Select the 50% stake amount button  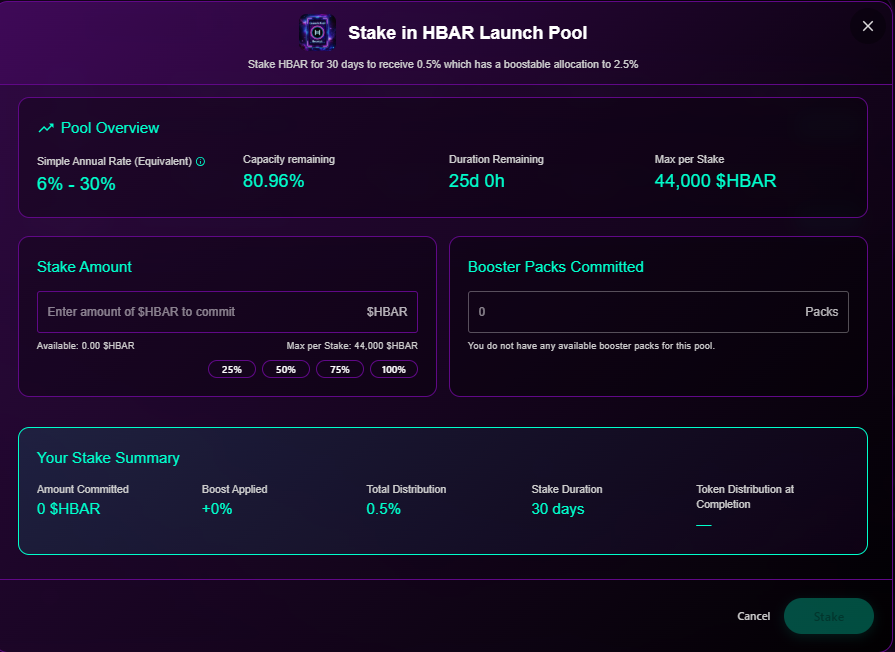(286, 369)
